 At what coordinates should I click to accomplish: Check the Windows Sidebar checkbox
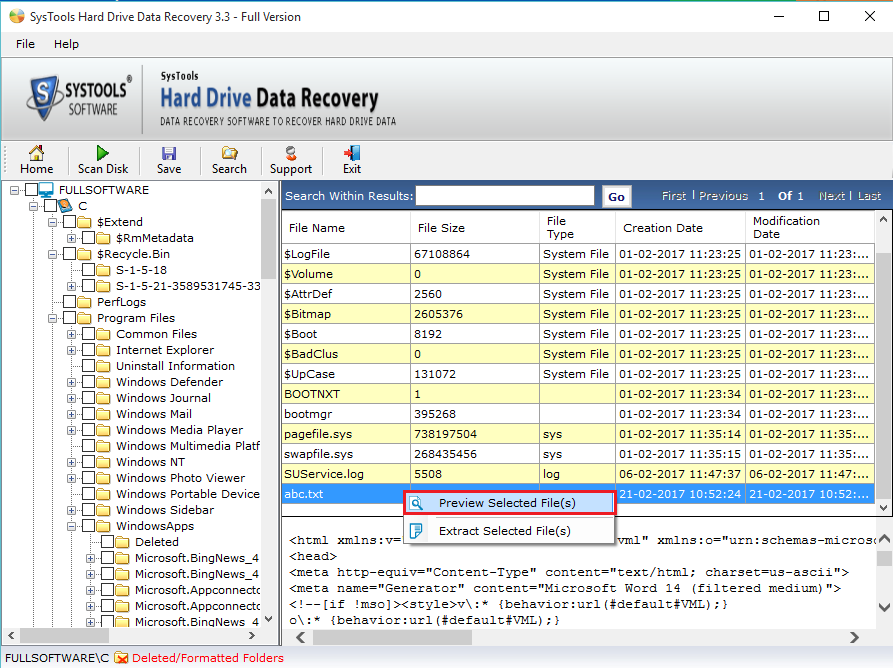coord(89,510)
